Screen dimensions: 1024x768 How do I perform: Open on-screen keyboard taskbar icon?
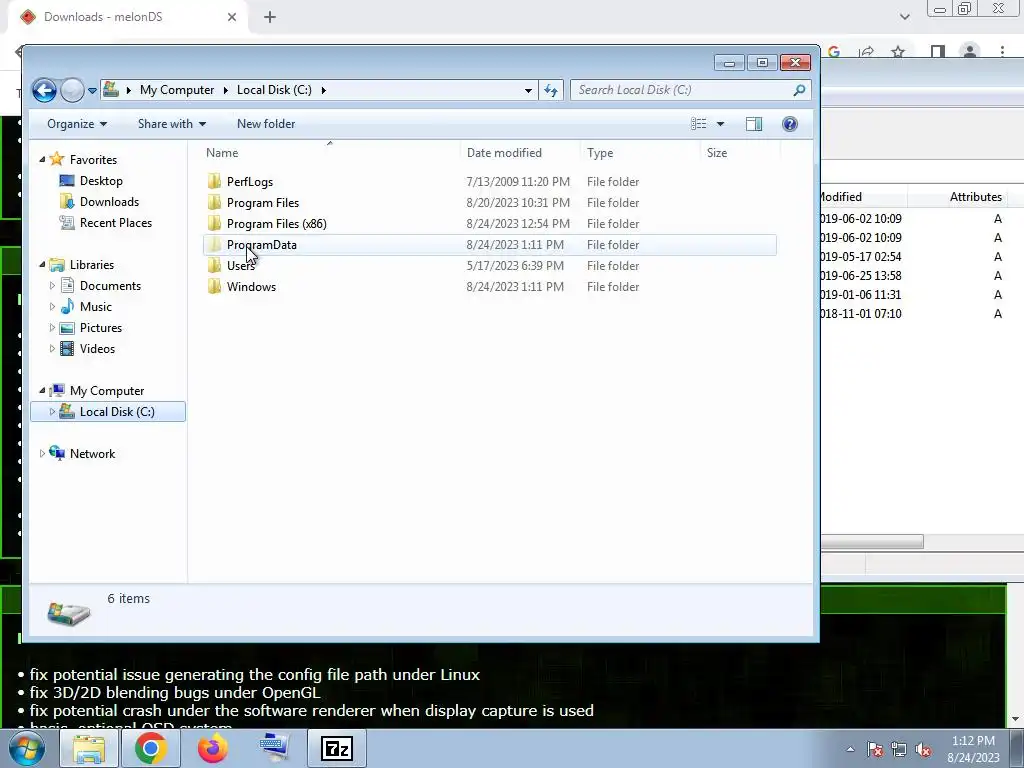pyautogui.click(x=274, y=748)
